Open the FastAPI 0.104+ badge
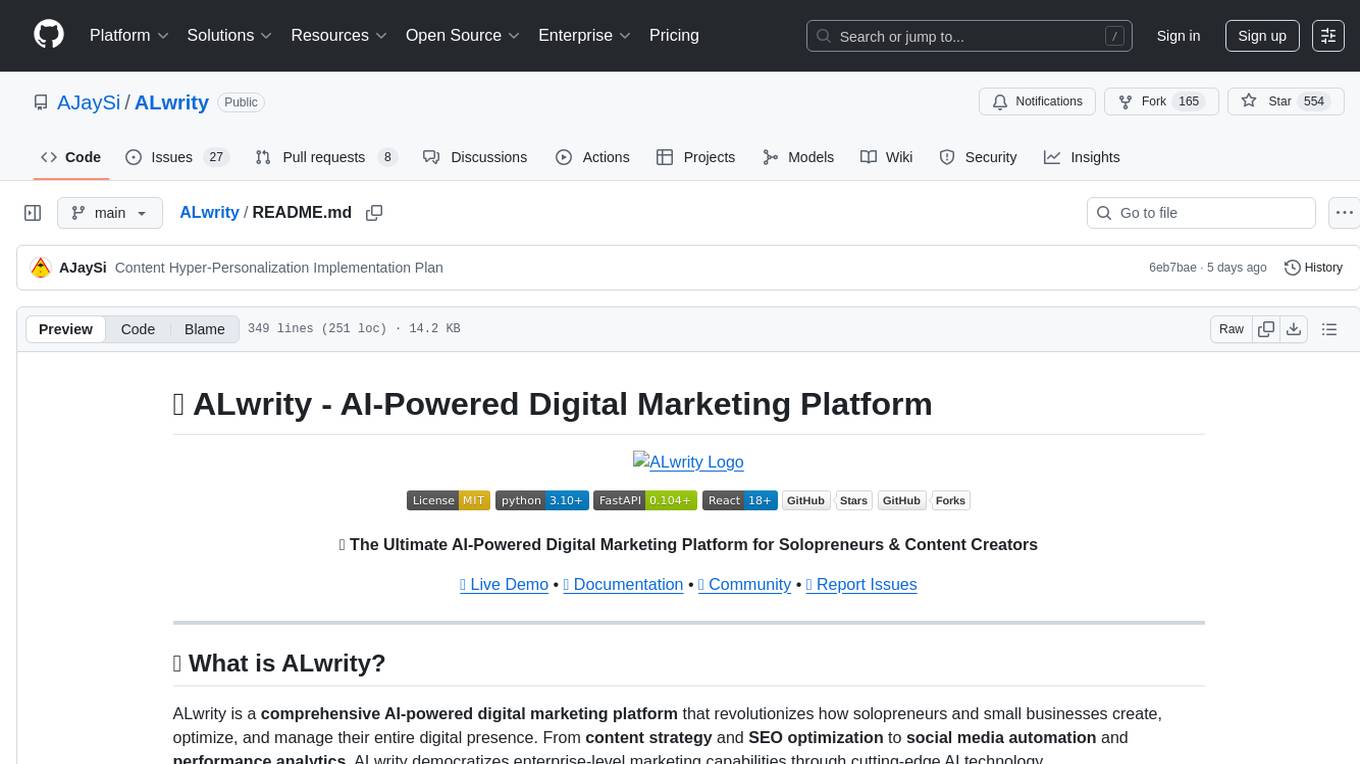This screenshot has height=764, width=1360. (x=645, y=500)
